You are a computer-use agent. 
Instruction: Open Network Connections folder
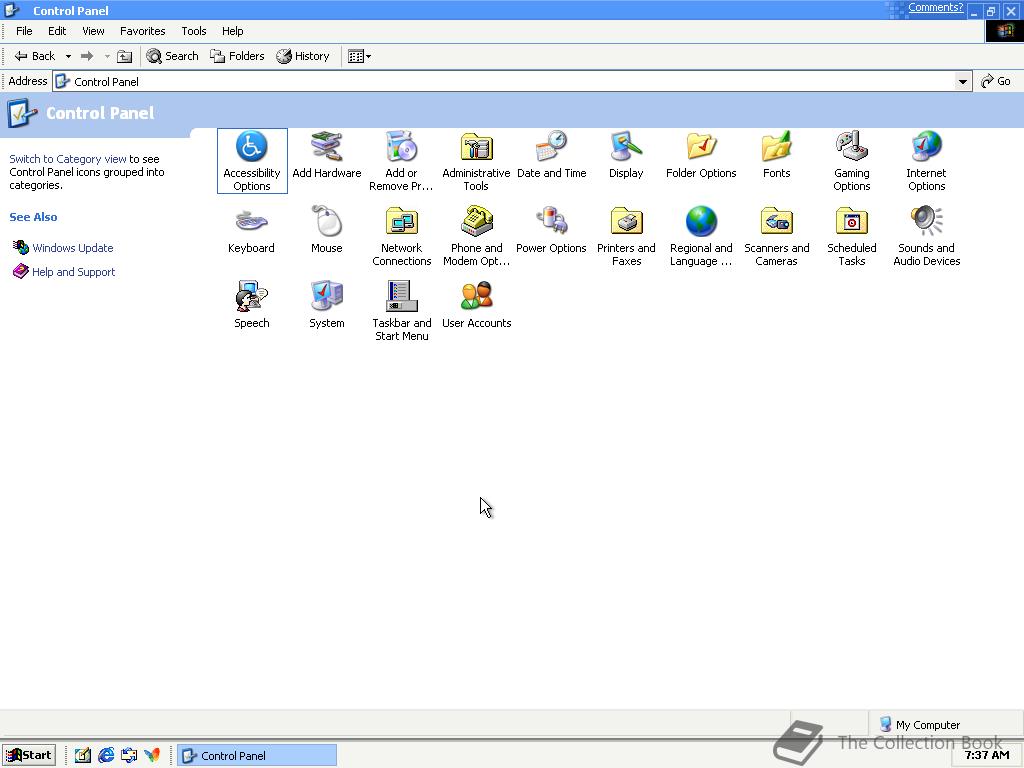(402, 236)
